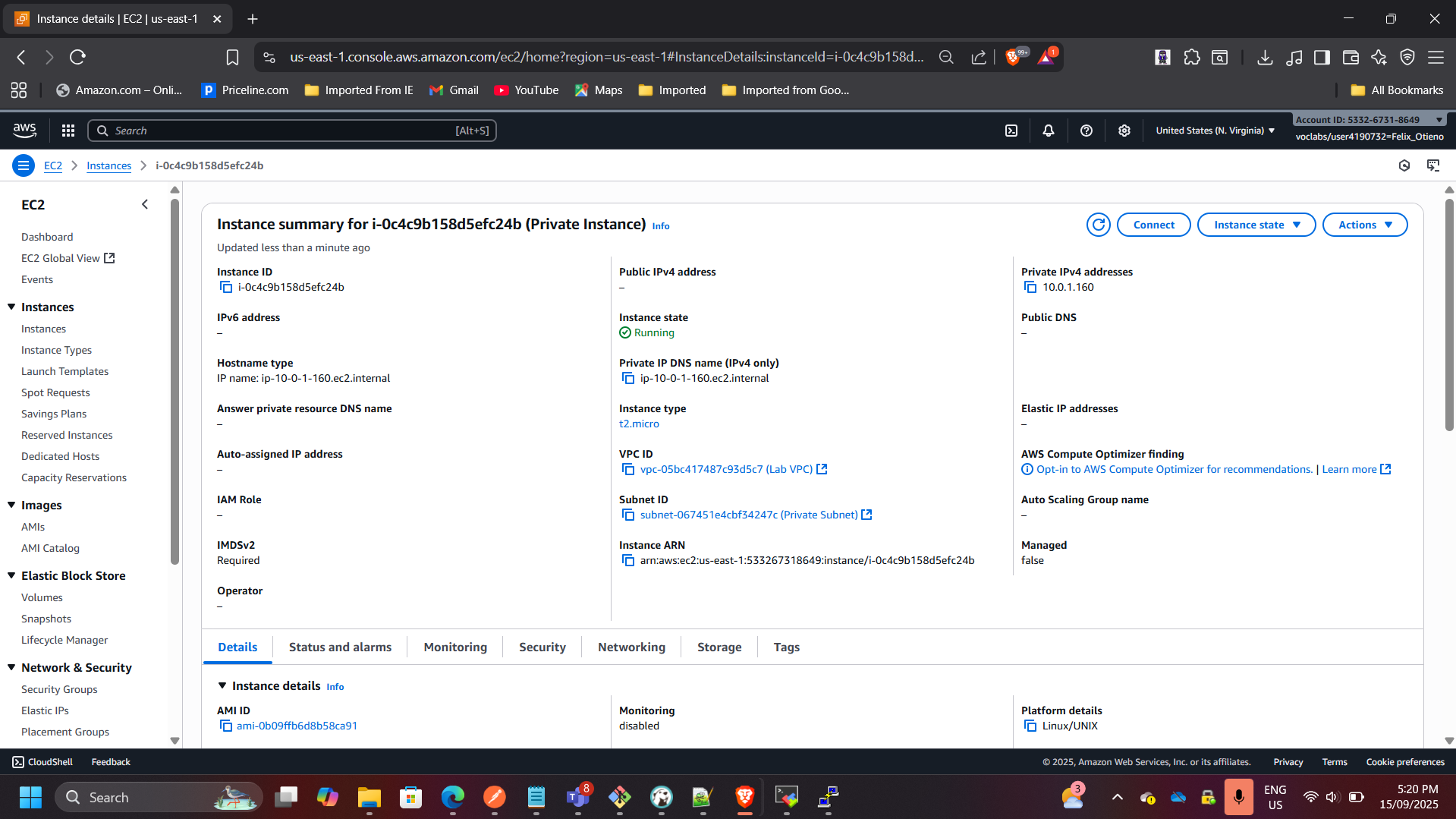Open the t2.micro instance type link
Image resolution: width=1456 pixels, height=819 pixels.
coord(639,424)
